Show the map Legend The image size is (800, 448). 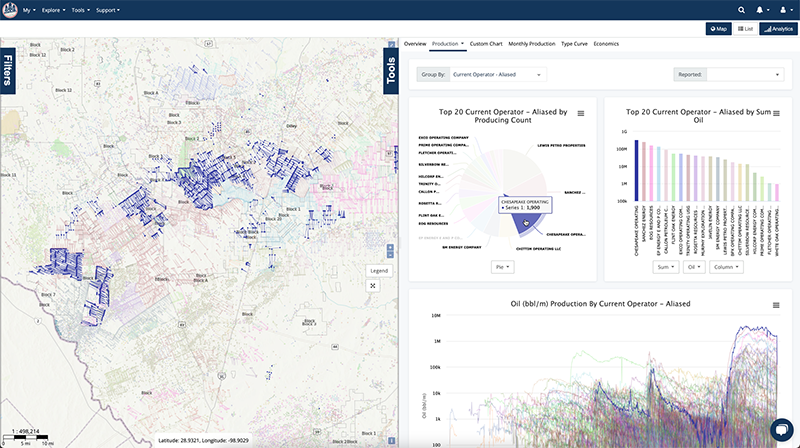click(379, 270)
